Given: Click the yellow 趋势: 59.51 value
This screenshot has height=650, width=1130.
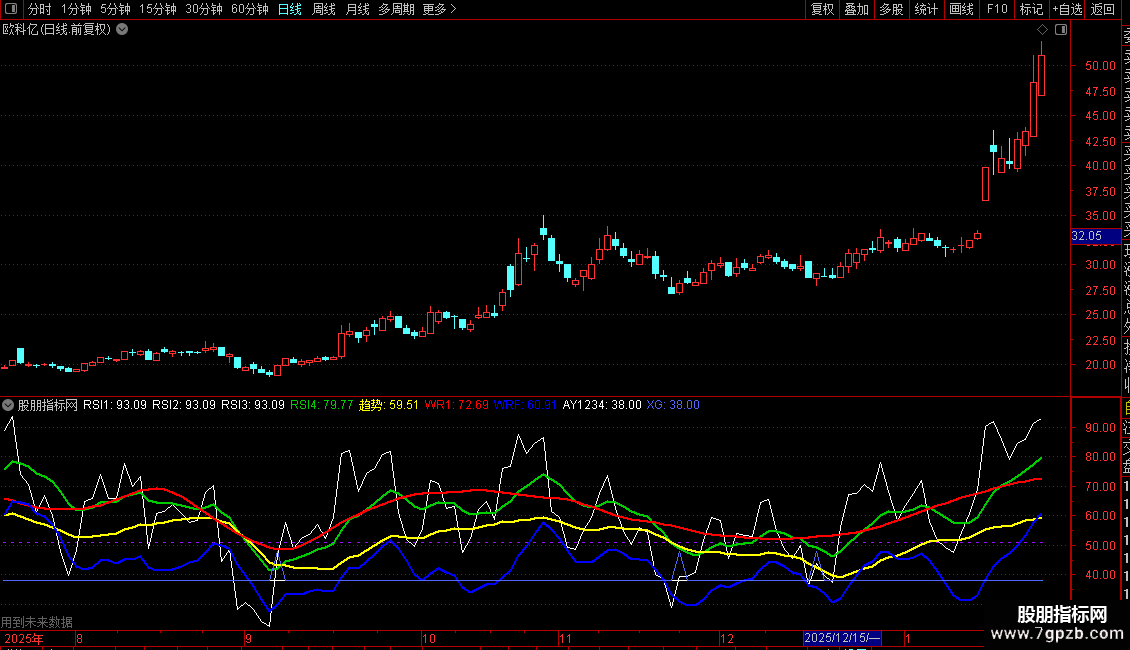Looking at the screenshot, I should [388, 405].
